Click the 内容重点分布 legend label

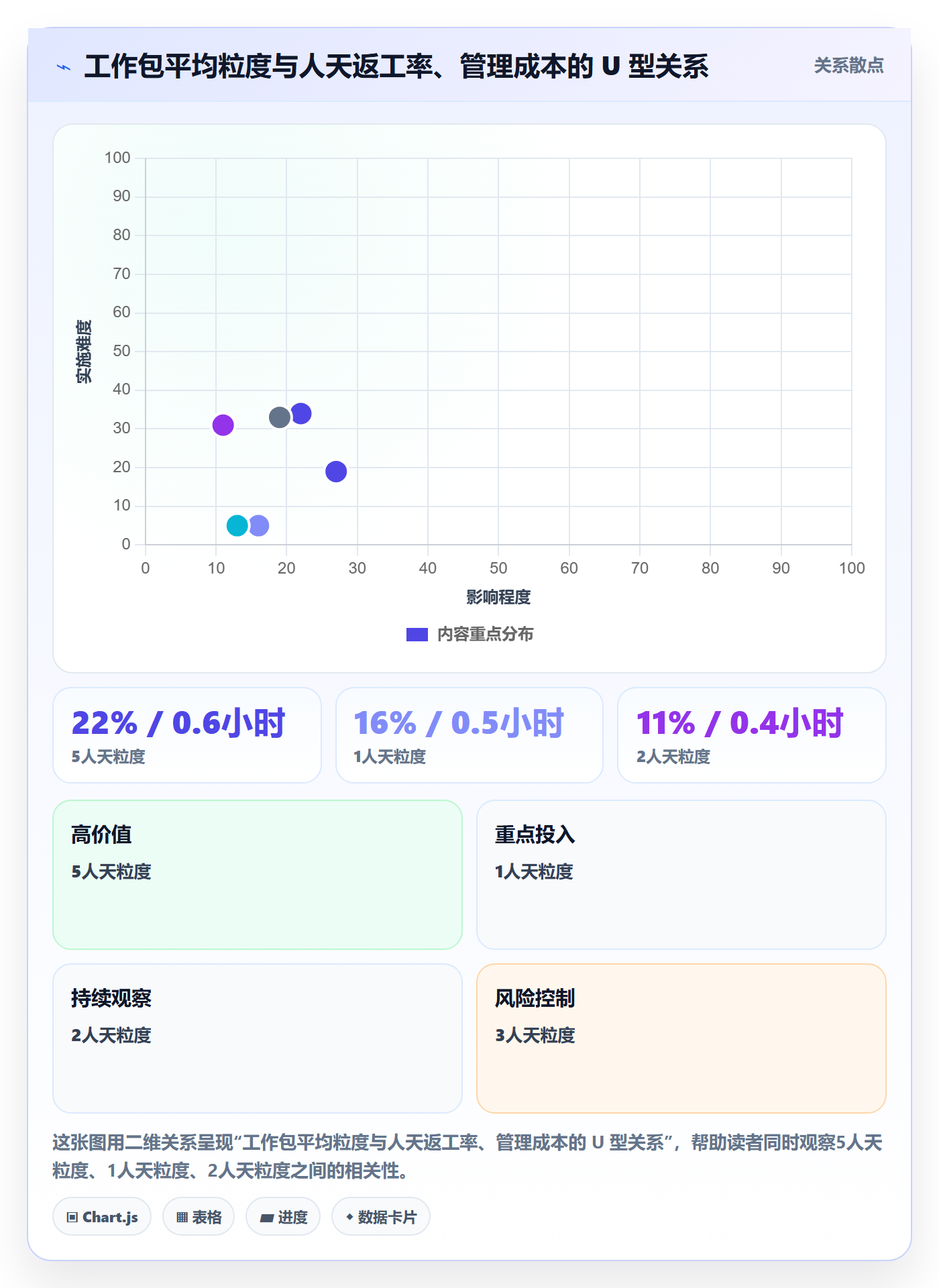(x=485, y=635)
